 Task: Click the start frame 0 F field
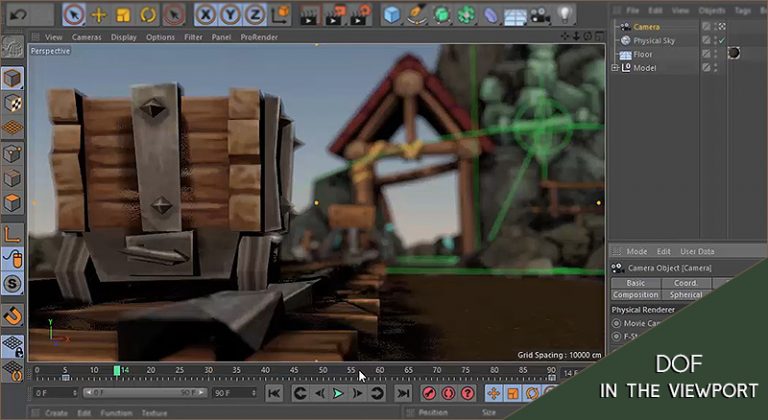coord(55,393)
